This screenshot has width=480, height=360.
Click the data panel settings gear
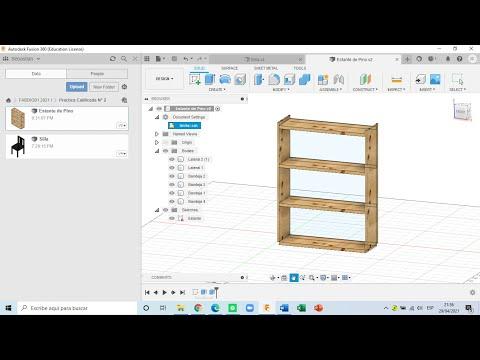coord(124,87)
